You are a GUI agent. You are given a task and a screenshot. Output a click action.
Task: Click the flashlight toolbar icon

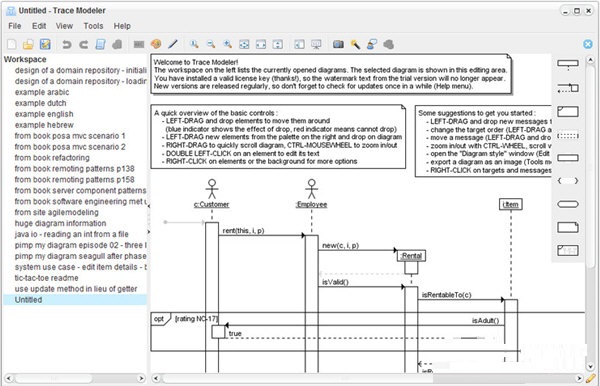tap(355, 44)
